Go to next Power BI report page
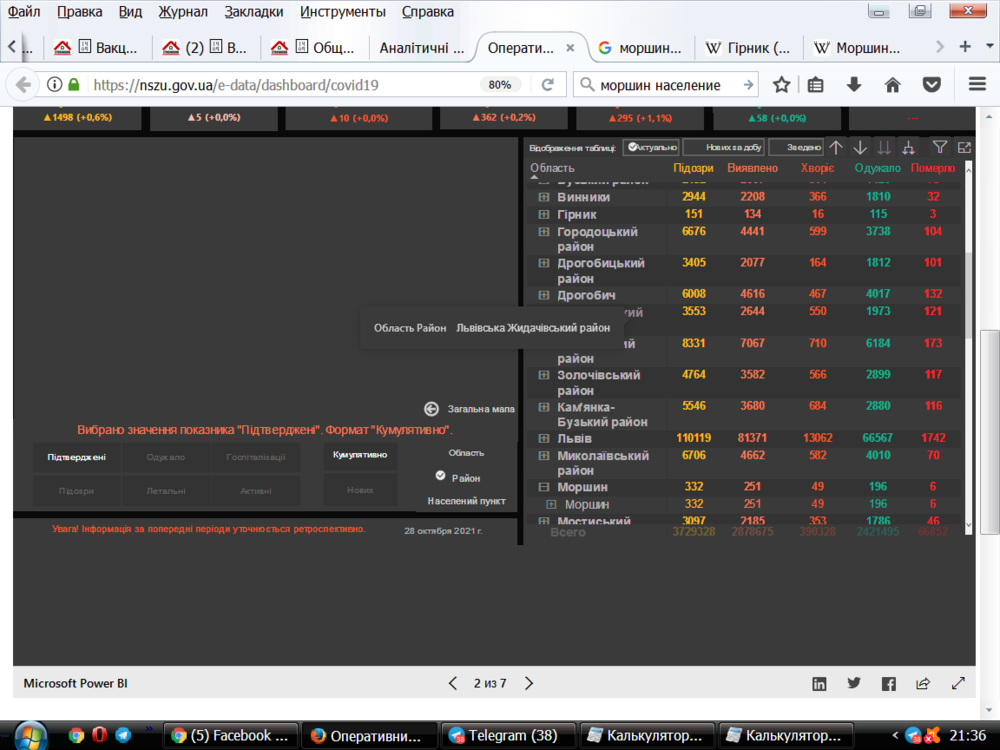The image size is (1000, 750). [x=529, y=684]
